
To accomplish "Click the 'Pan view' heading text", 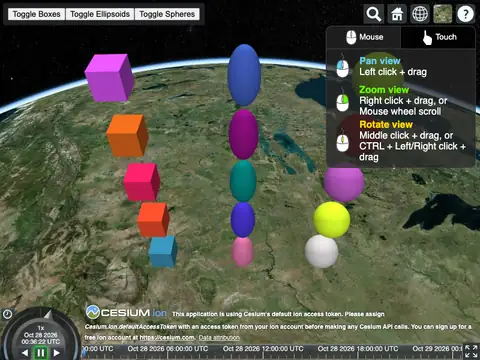I will tap(380, 61).
